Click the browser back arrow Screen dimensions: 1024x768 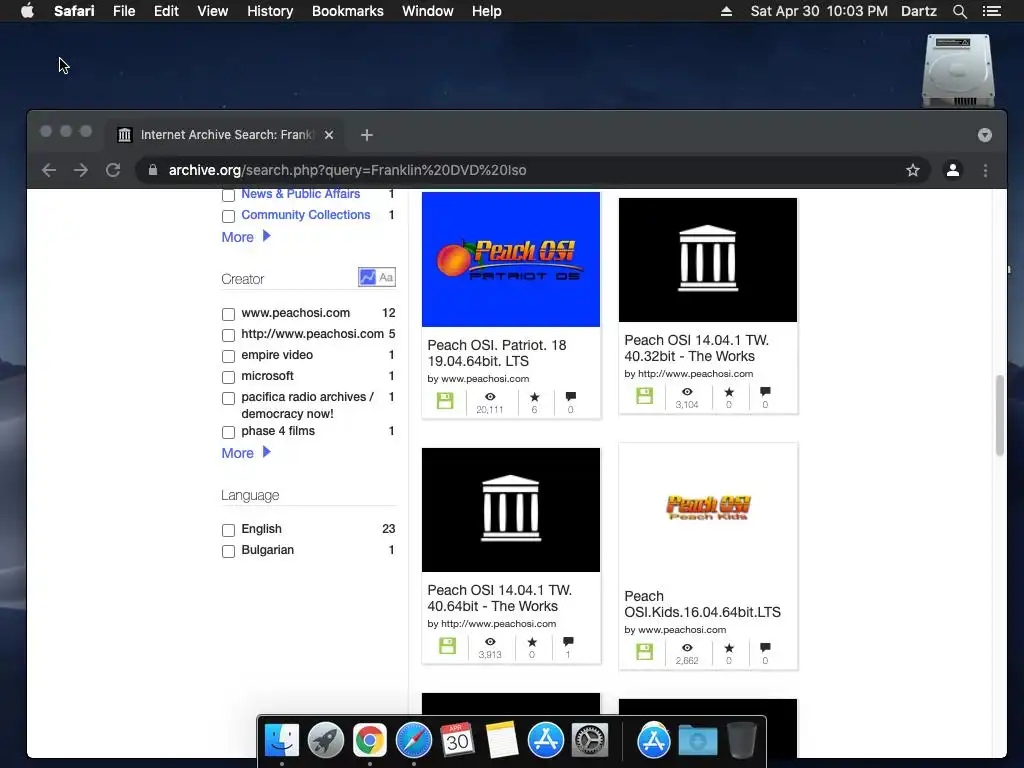pyautogui.click(x=49, y=170)
